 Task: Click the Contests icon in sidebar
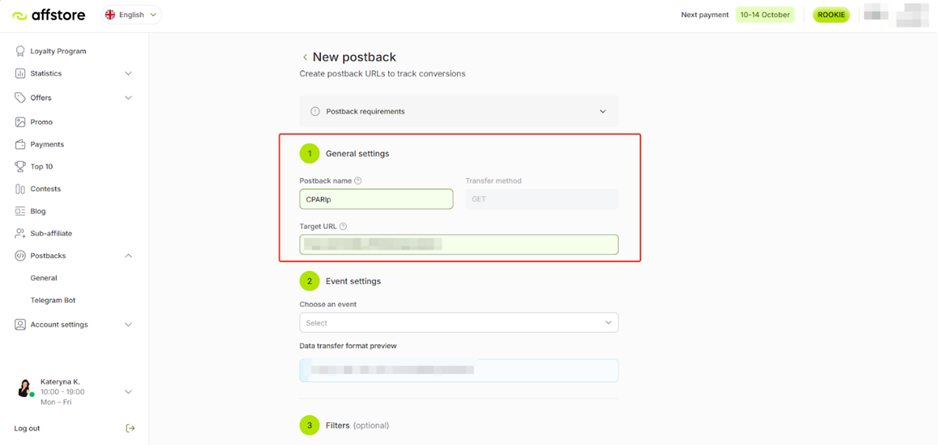pos(20,189)
